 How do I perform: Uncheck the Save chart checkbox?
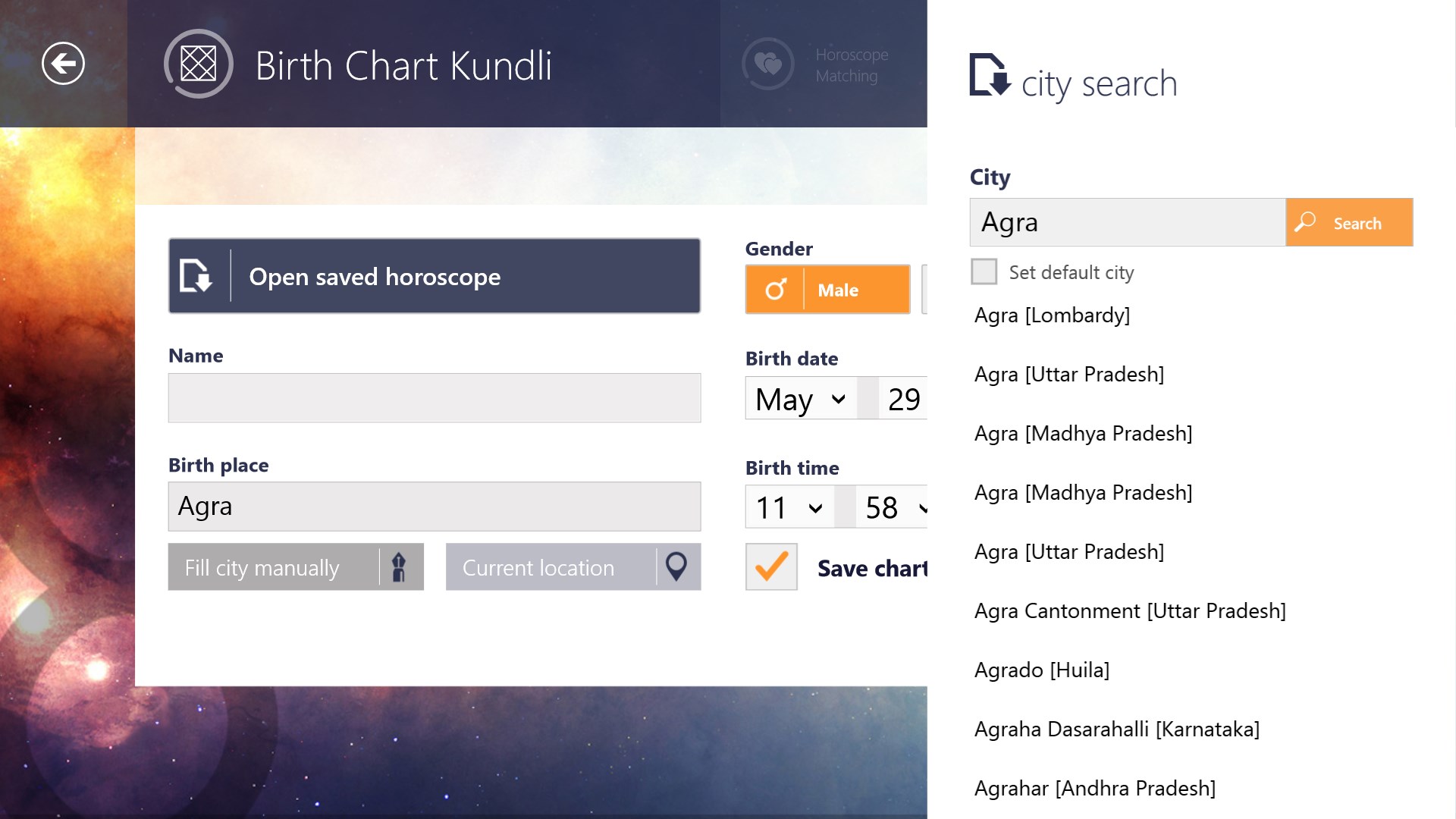click(771, 566)
